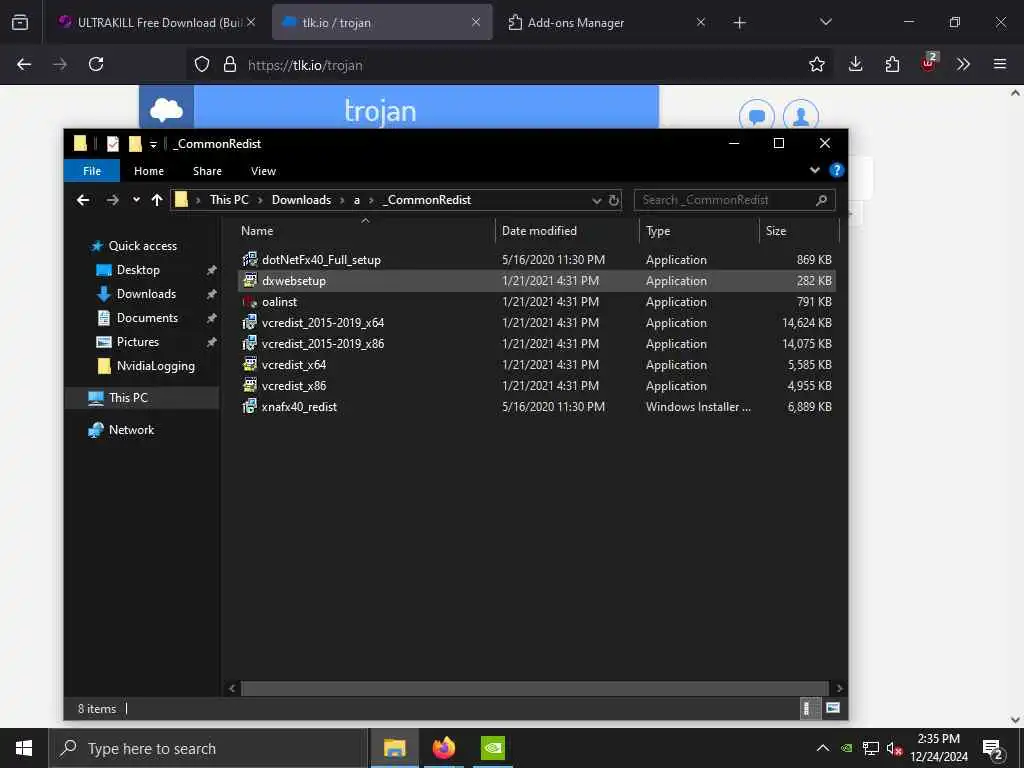Click Downloads in the breadcrumb path
Image resolution: width=1024 pixels, height=768 pixels.
301,200
